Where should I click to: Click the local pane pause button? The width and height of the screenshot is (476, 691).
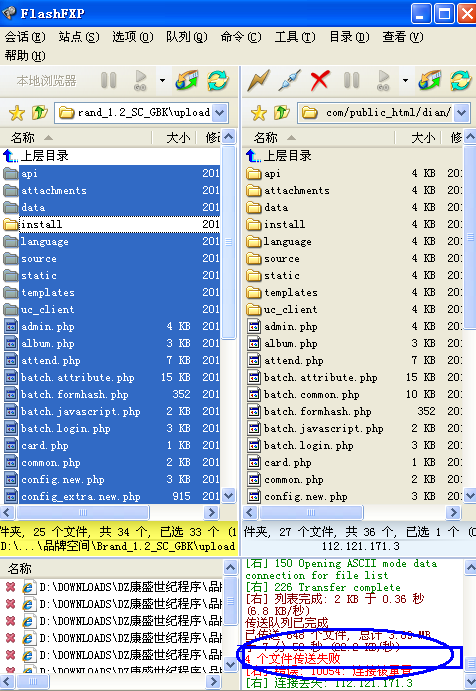108,81
